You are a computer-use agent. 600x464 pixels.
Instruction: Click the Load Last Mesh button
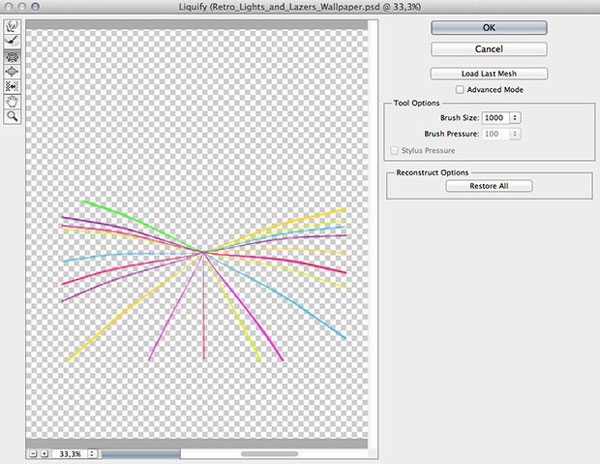coord(489,73)
